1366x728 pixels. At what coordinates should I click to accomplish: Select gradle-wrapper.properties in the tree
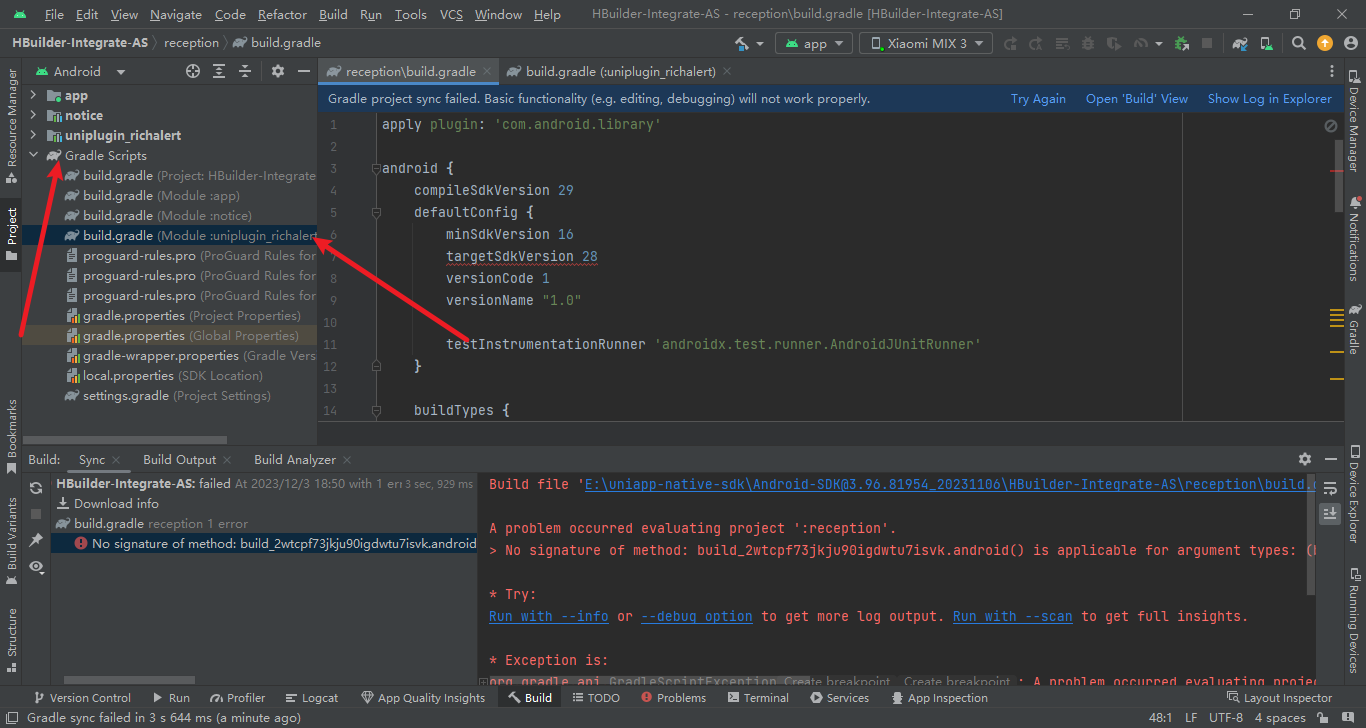point(160,355)
